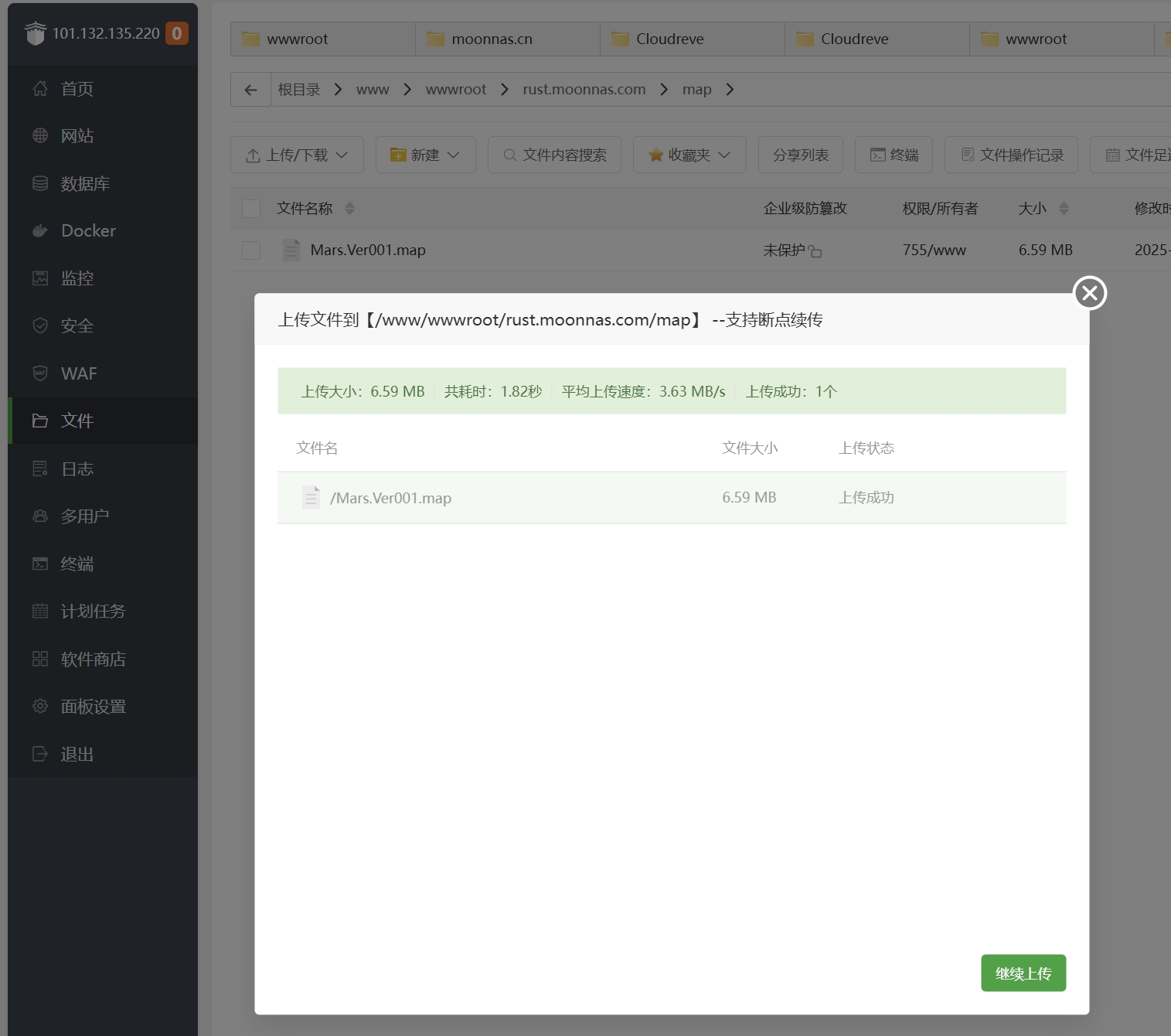1171x1036 pixels.
Task: Click the 未保护 protection status text
Action: (784, 250)
